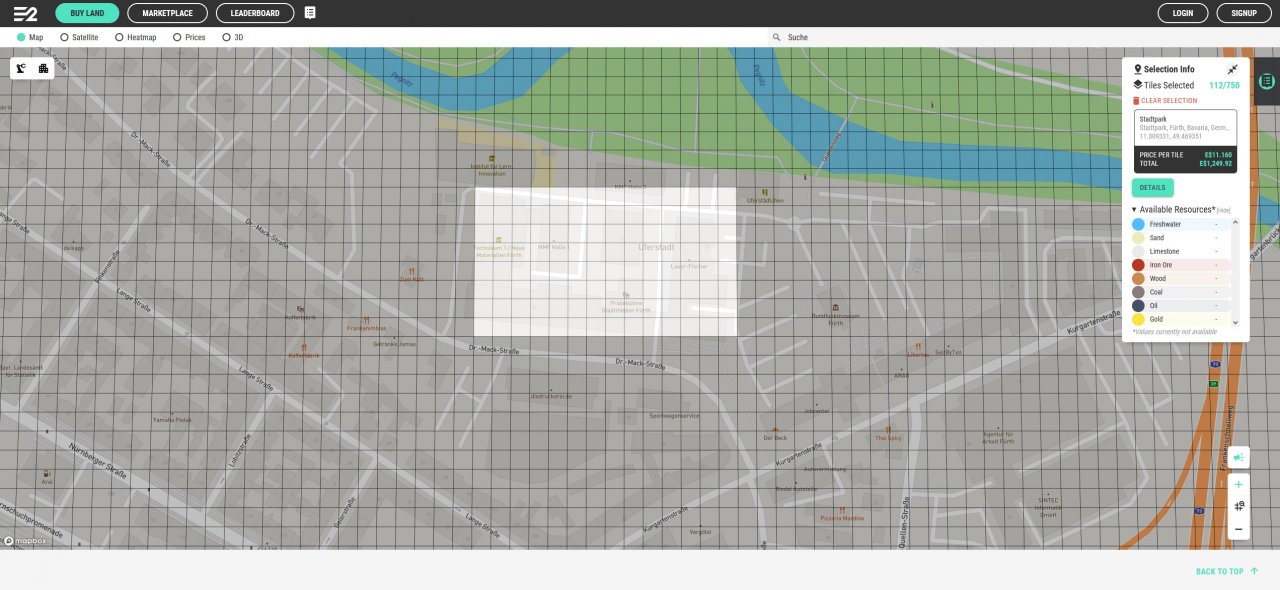1280x590 pixels.
Task: Click the Earth 2 logo icon
Action: pyautogui.click(x=25, y=13)
